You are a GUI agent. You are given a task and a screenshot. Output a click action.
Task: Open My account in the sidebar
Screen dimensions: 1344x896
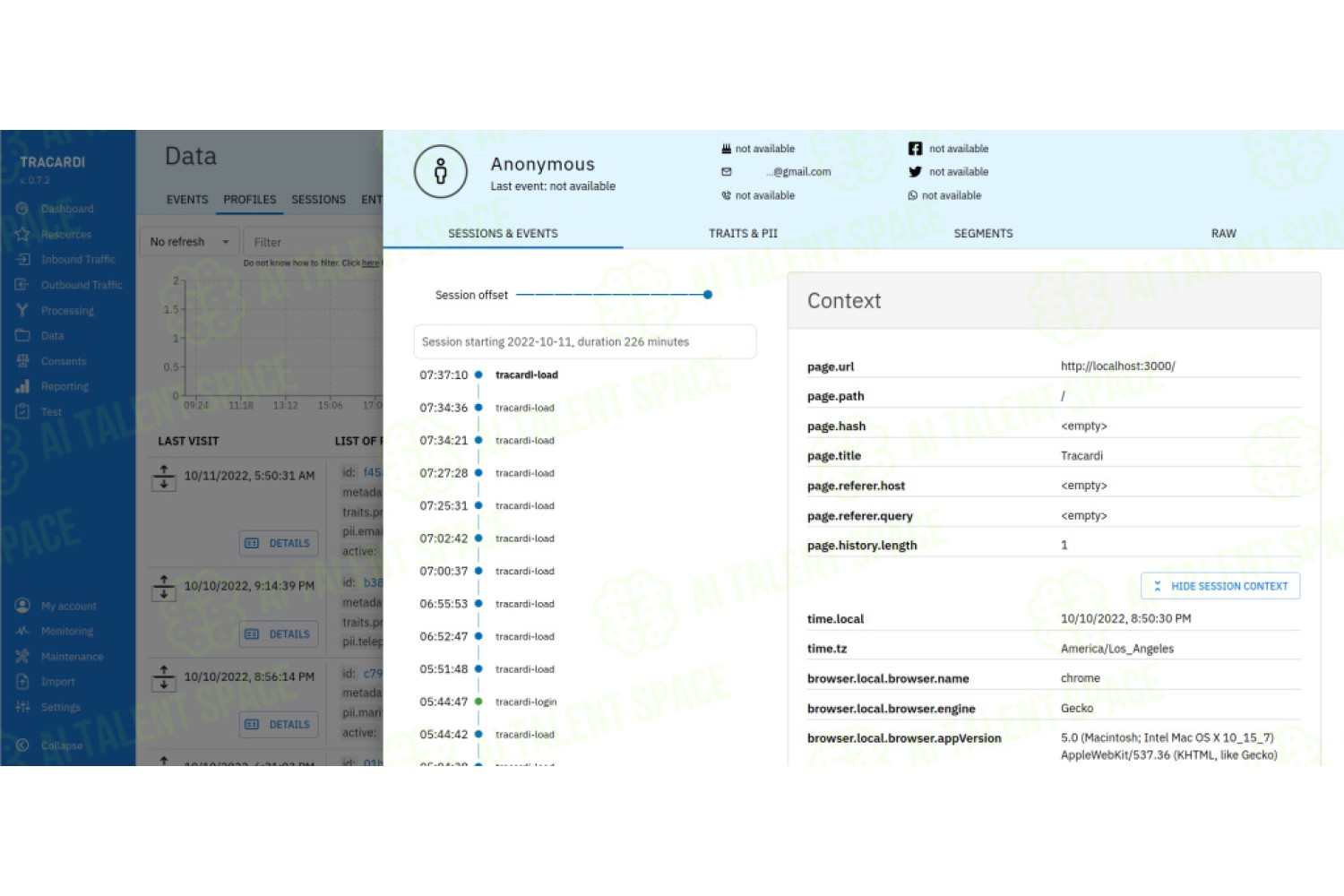[x=56, y=606]
